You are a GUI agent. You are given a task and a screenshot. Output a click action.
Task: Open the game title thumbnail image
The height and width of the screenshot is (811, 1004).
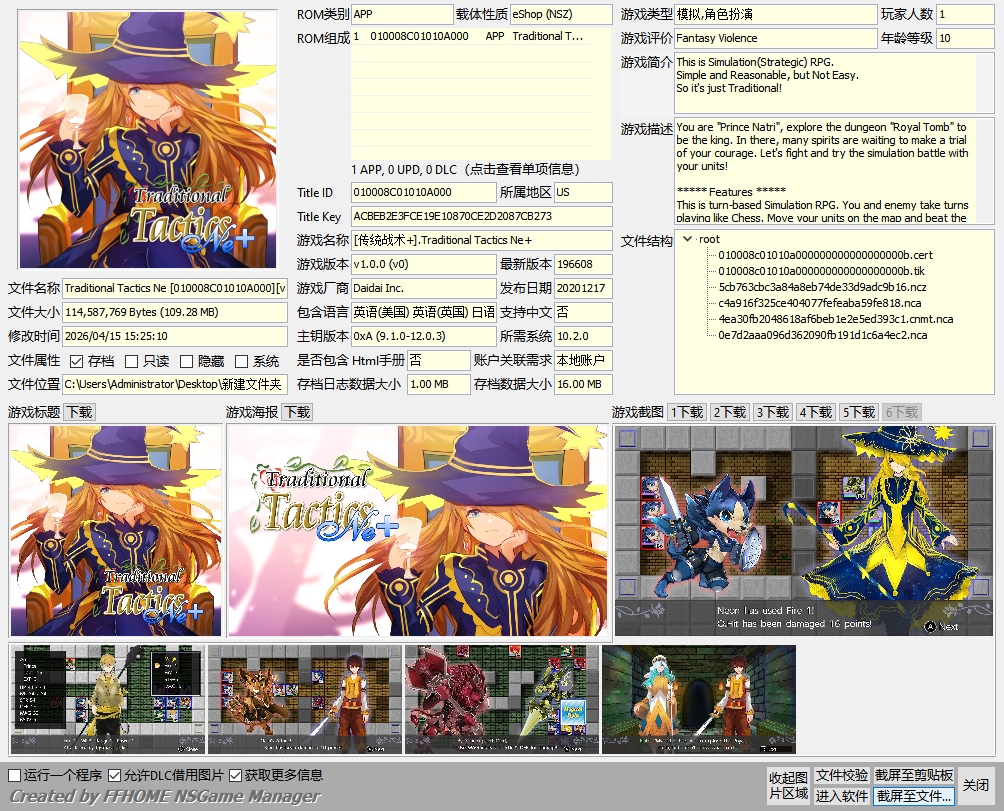pyautogui.click(x=115, y=530)
